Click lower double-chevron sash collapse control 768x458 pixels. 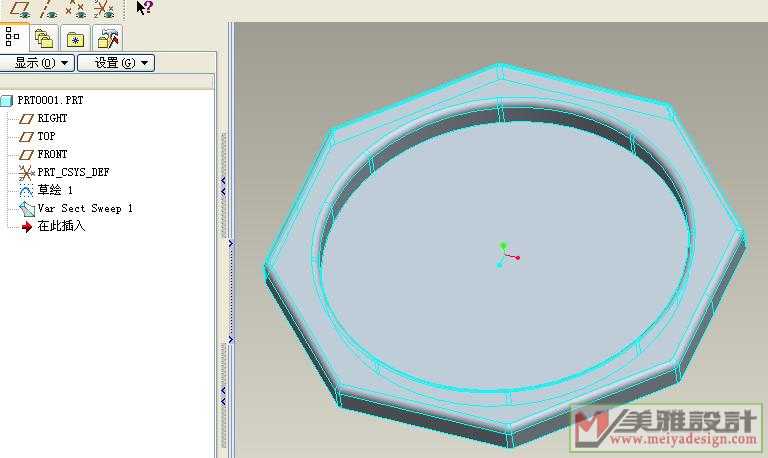coord(223,396)
